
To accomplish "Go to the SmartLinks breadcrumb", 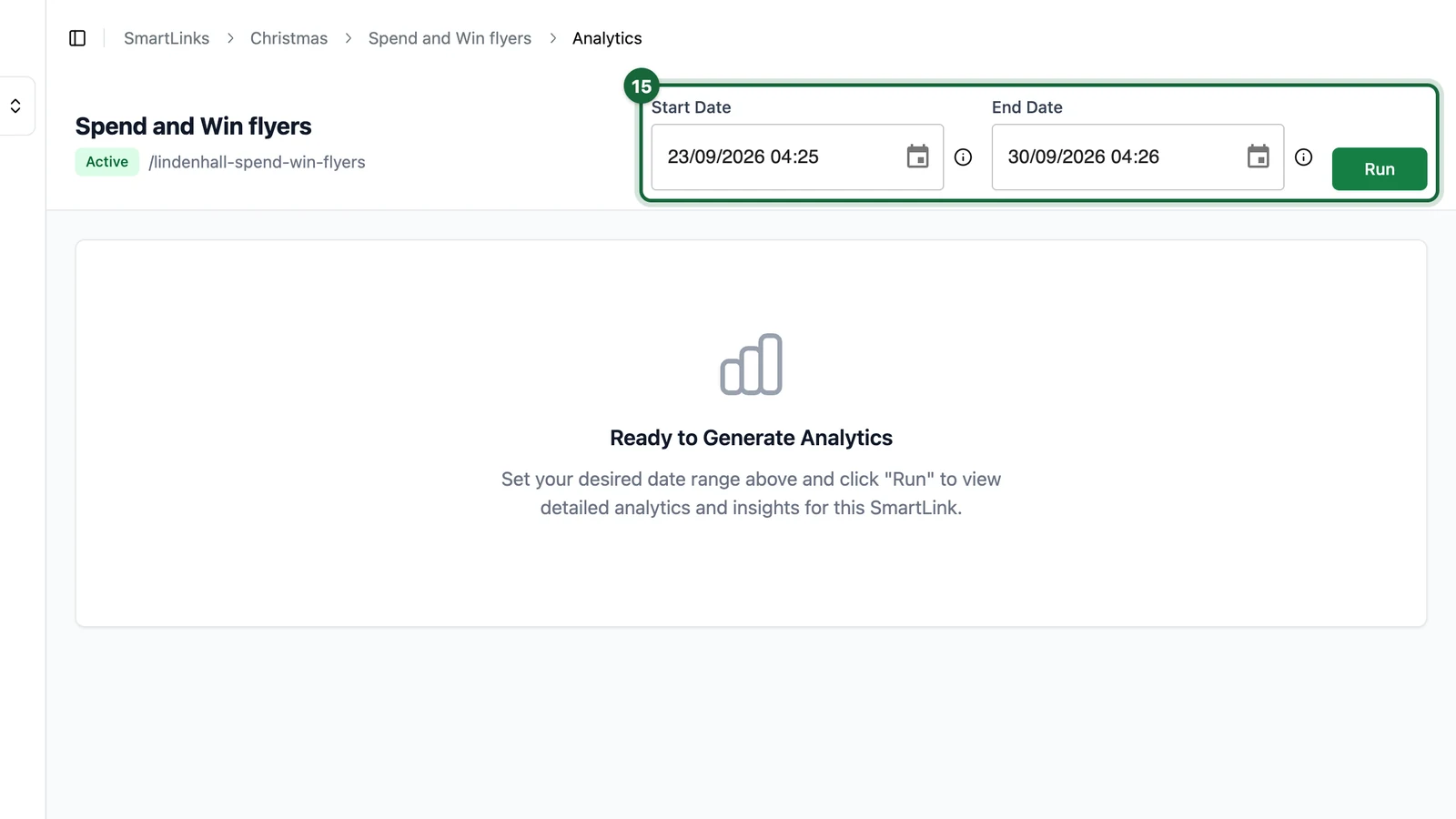I will tap(167, 38).
